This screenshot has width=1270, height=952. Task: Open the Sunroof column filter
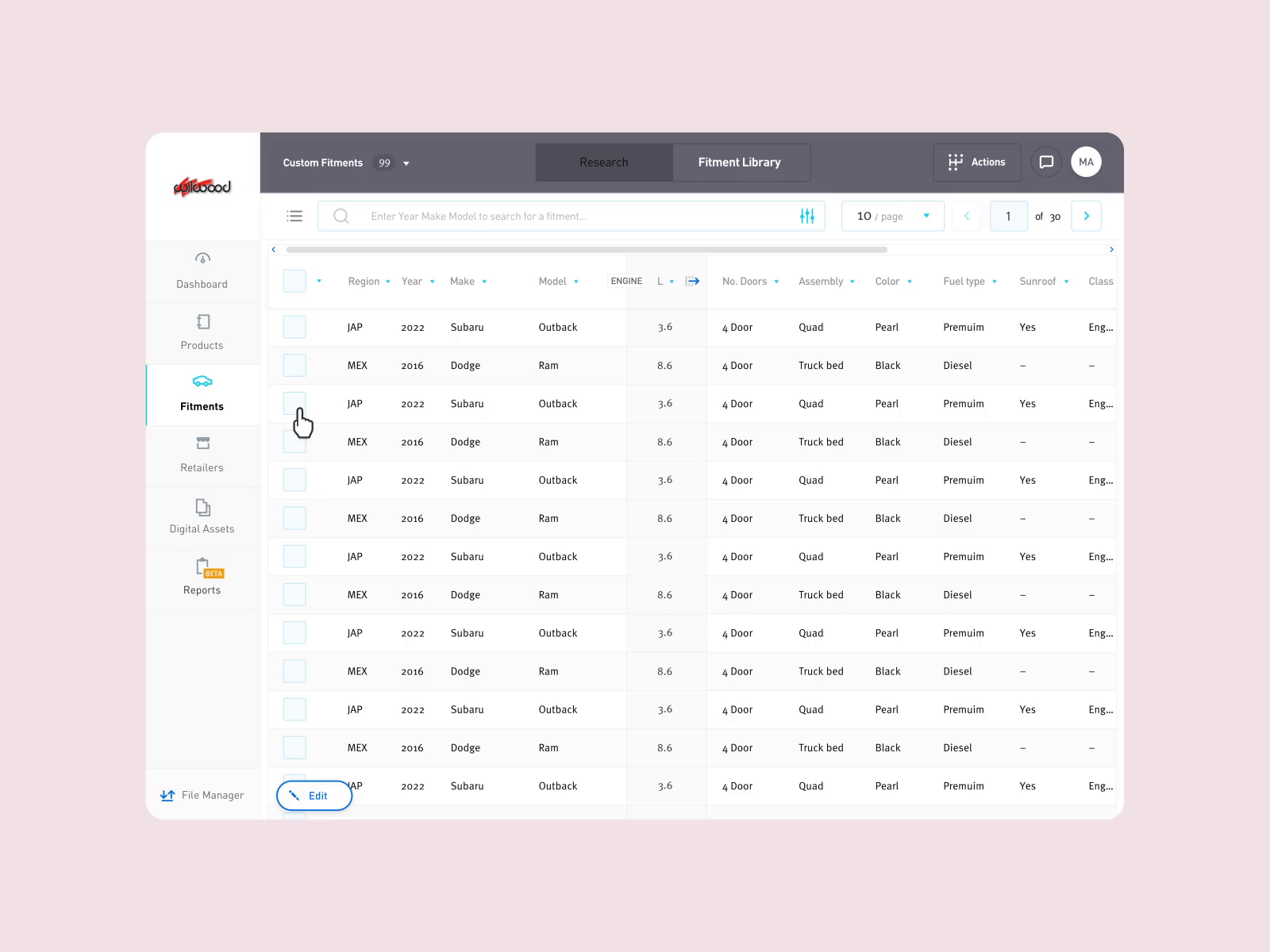(1066, 282)
